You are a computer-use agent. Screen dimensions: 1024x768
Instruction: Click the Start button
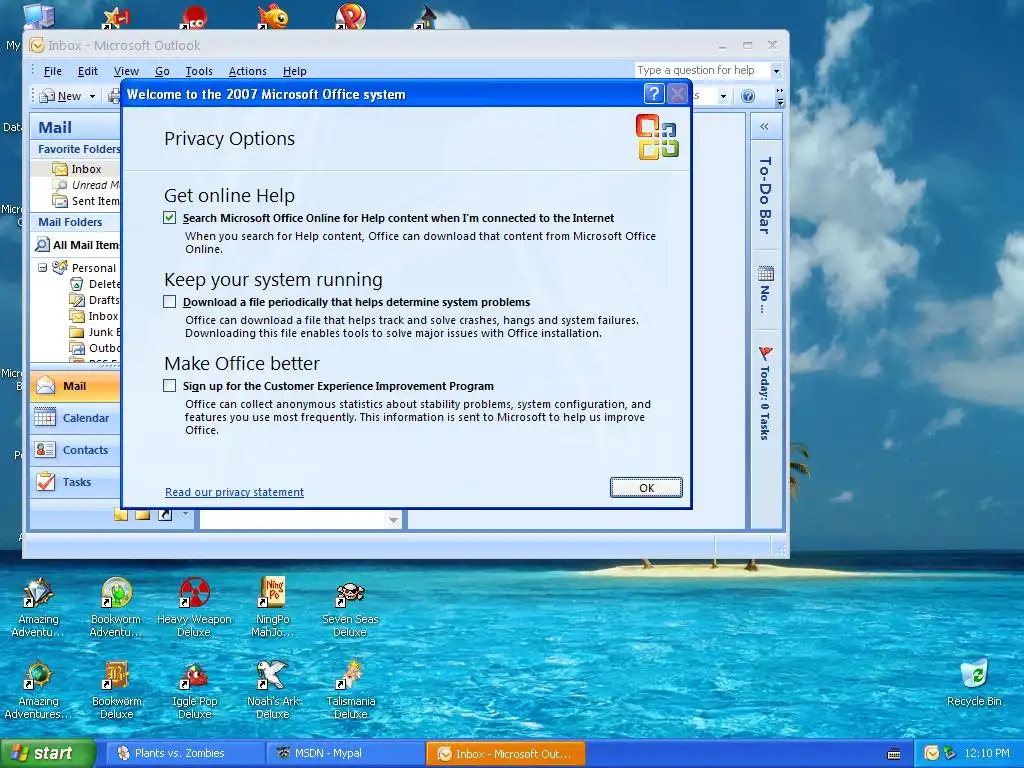[48, 754]
